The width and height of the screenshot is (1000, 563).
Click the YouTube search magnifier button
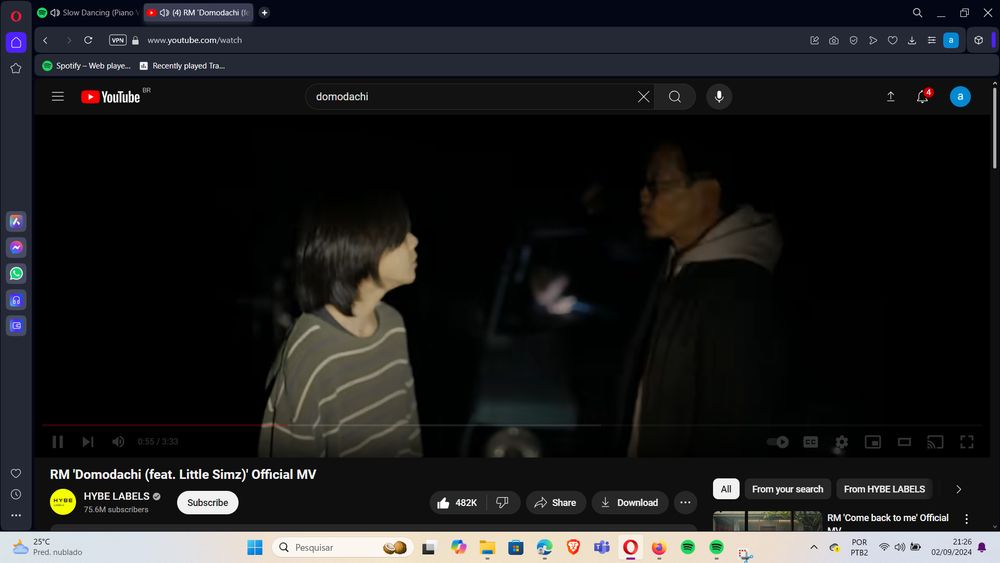[675, 97]
